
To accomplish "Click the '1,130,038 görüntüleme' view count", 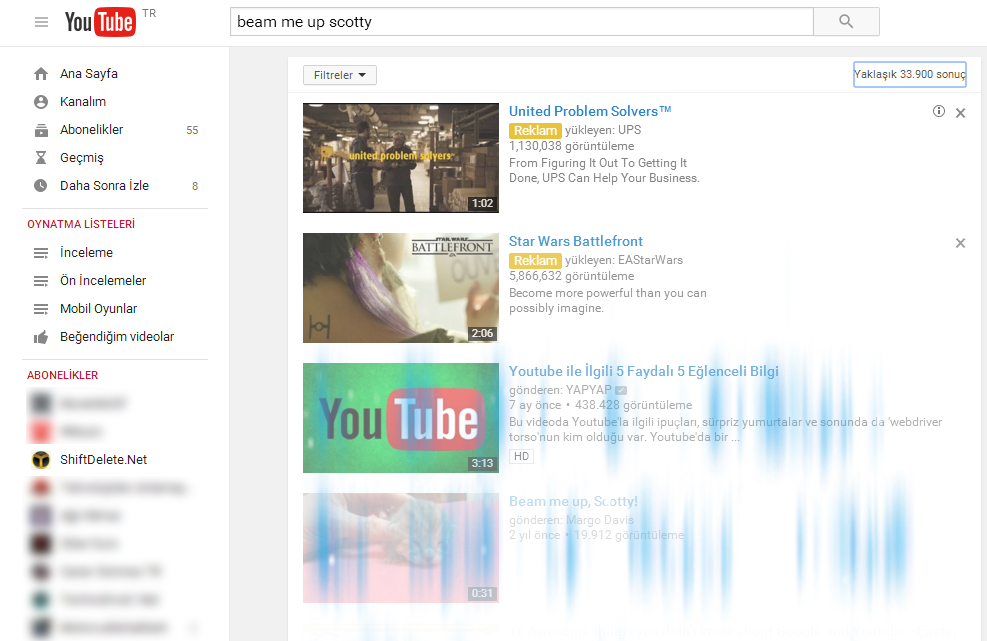I will (x=572, y=146).
